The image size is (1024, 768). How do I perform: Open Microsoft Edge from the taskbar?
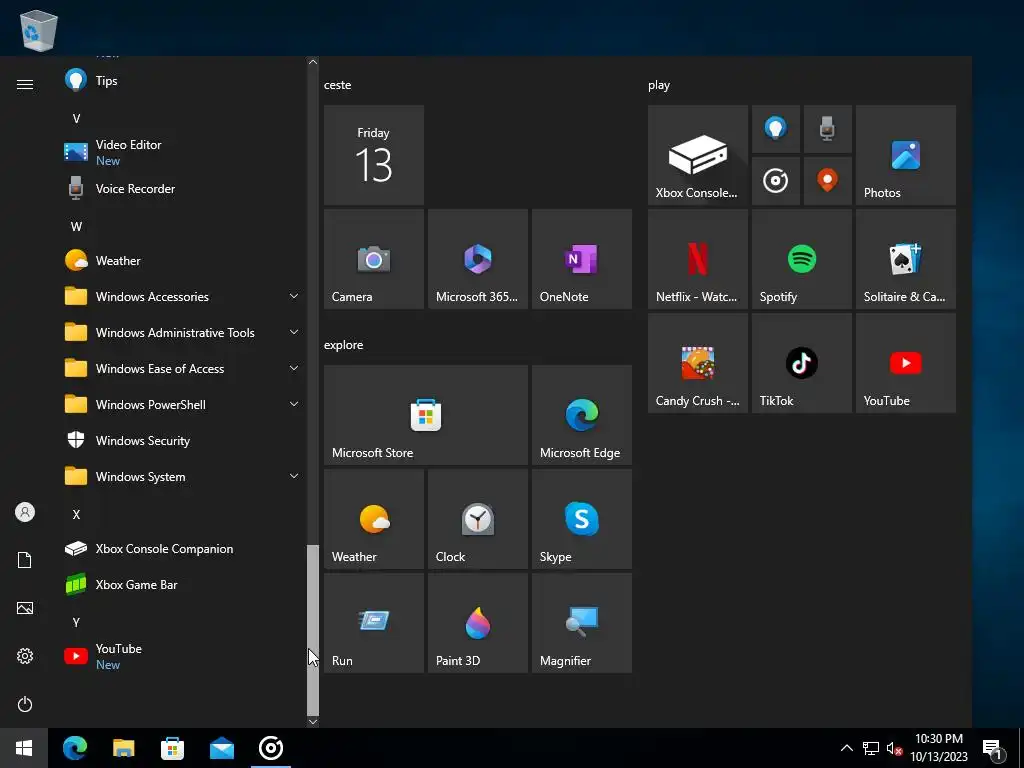point(74,748)
